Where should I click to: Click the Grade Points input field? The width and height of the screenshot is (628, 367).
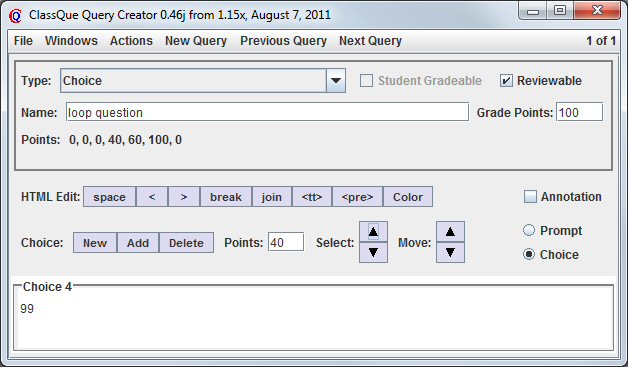click(579, 112)
